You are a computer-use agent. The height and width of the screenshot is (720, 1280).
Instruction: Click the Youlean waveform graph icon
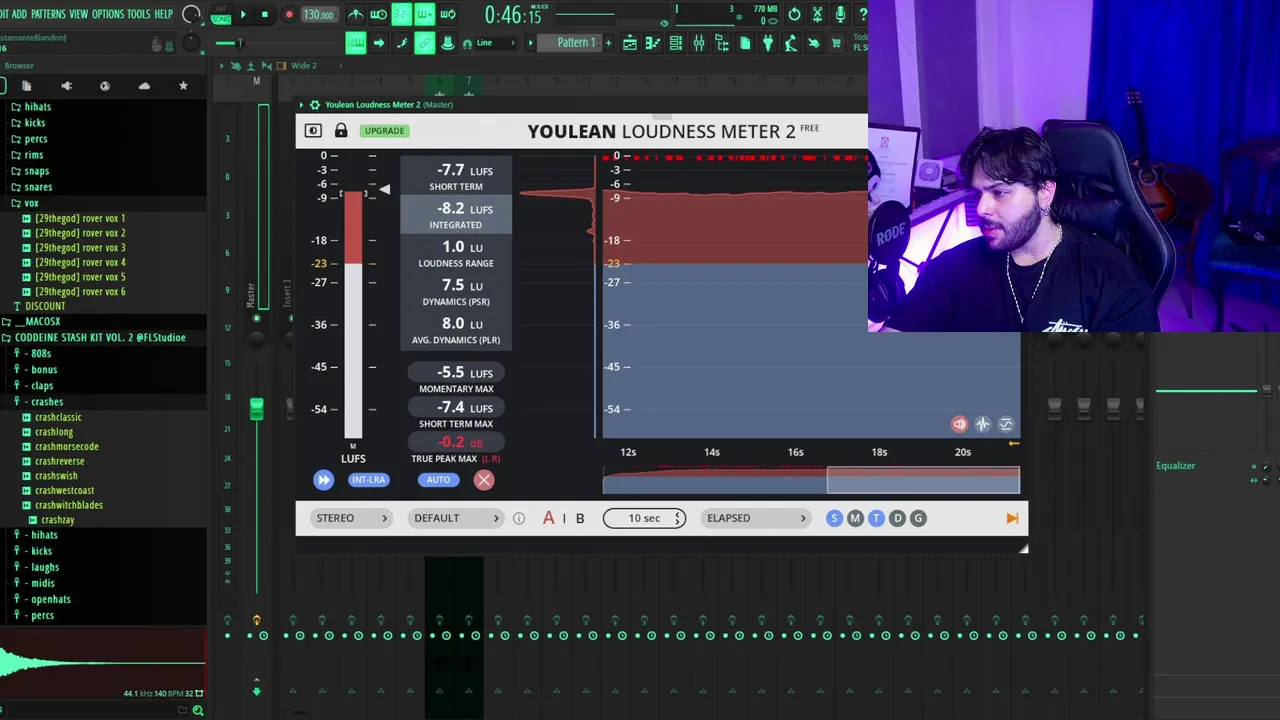983,424
